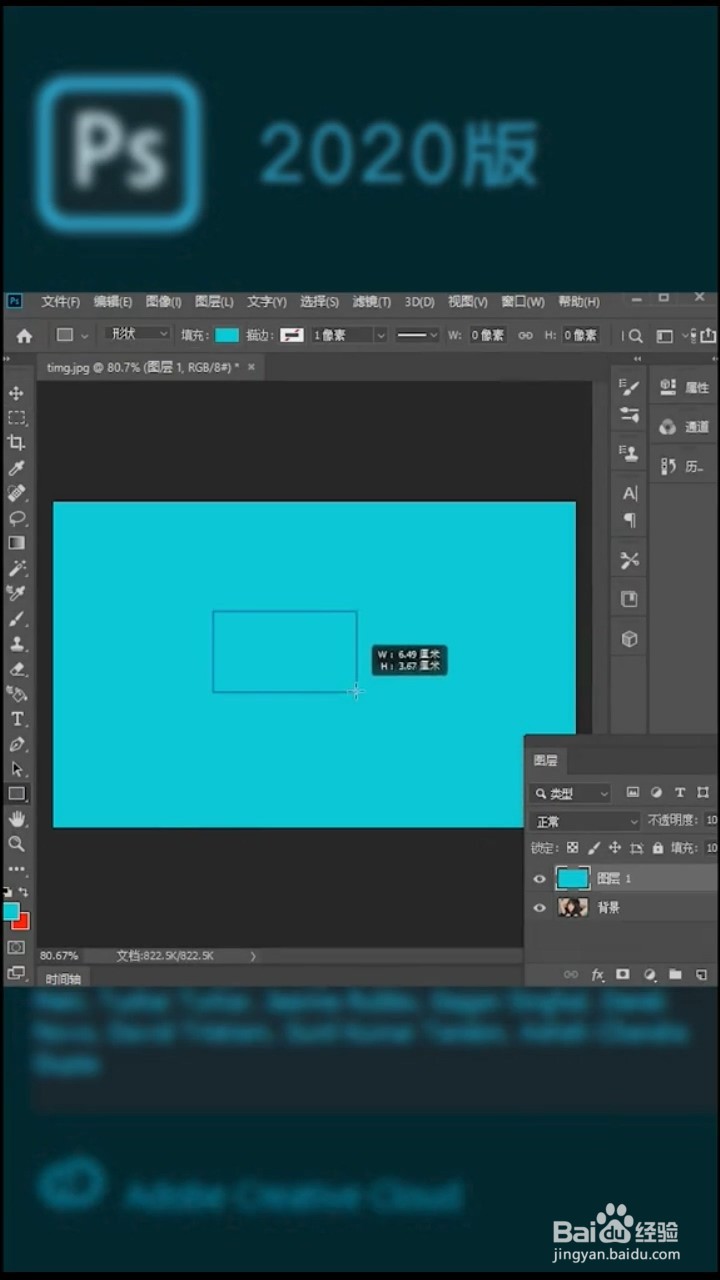The image size is (720, 1280).
Task: Open the rectangle tool preset picker
Action: point(71,335)
